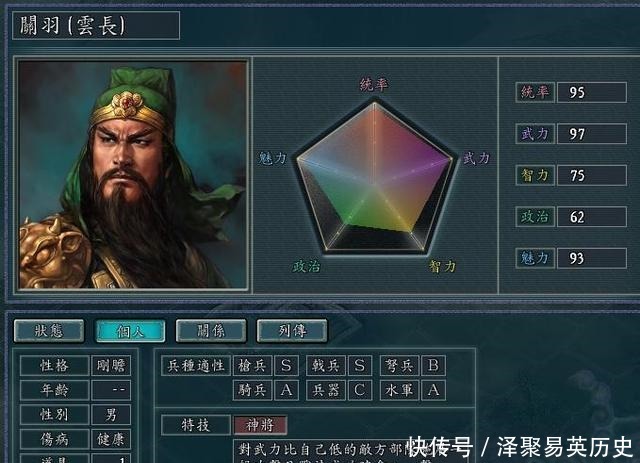
Task: Click the 戟兵 S rating box
Action: point(359,365)
